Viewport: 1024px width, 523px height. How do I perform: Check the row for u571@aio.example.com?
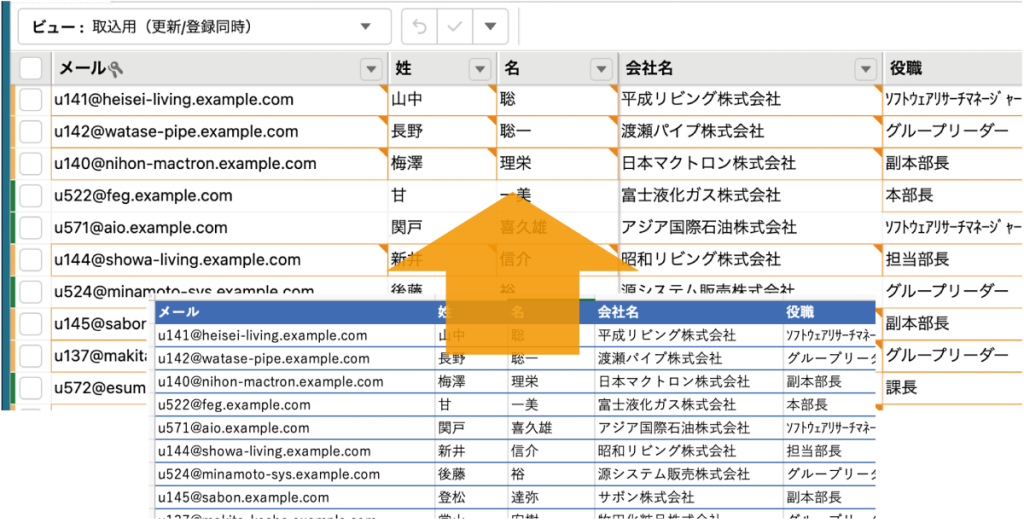point(31,228)
